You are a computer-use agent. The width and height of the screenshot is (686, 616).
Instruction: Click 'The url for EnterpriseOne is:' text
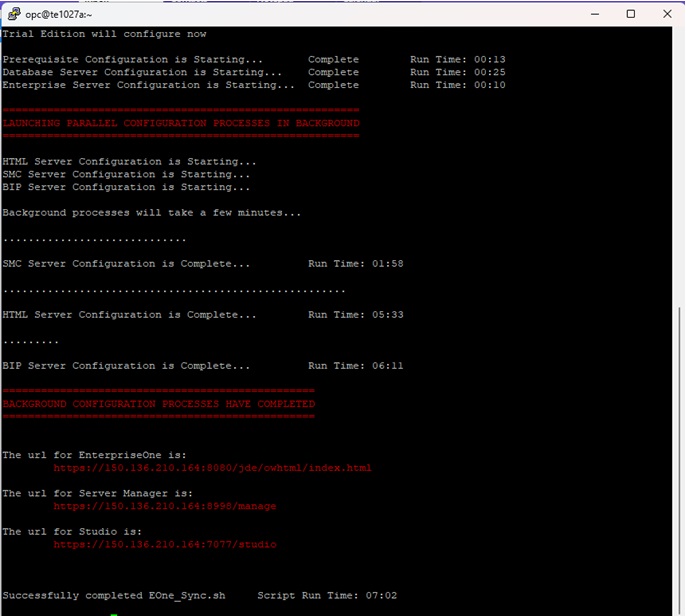click(x=94, y=455)
